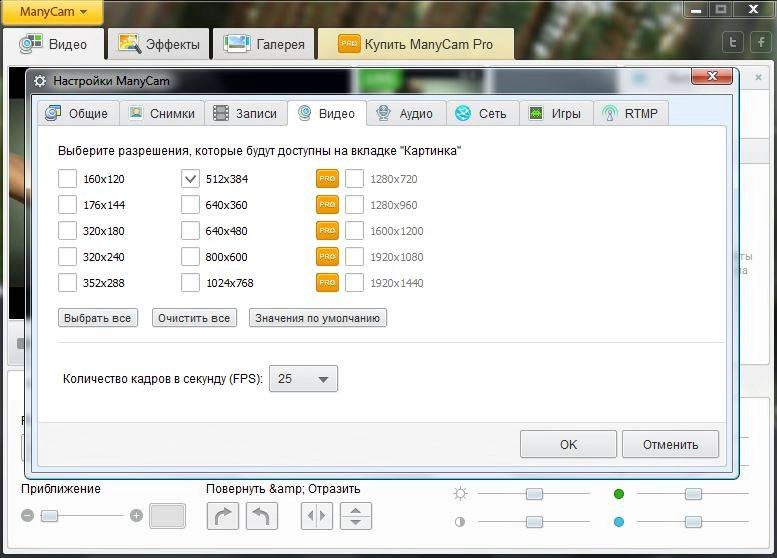The height and width of the screenshot is (558, 777).
Task: Uncheck the 512x384 resolution checkbox
Action: click(190, 179)
